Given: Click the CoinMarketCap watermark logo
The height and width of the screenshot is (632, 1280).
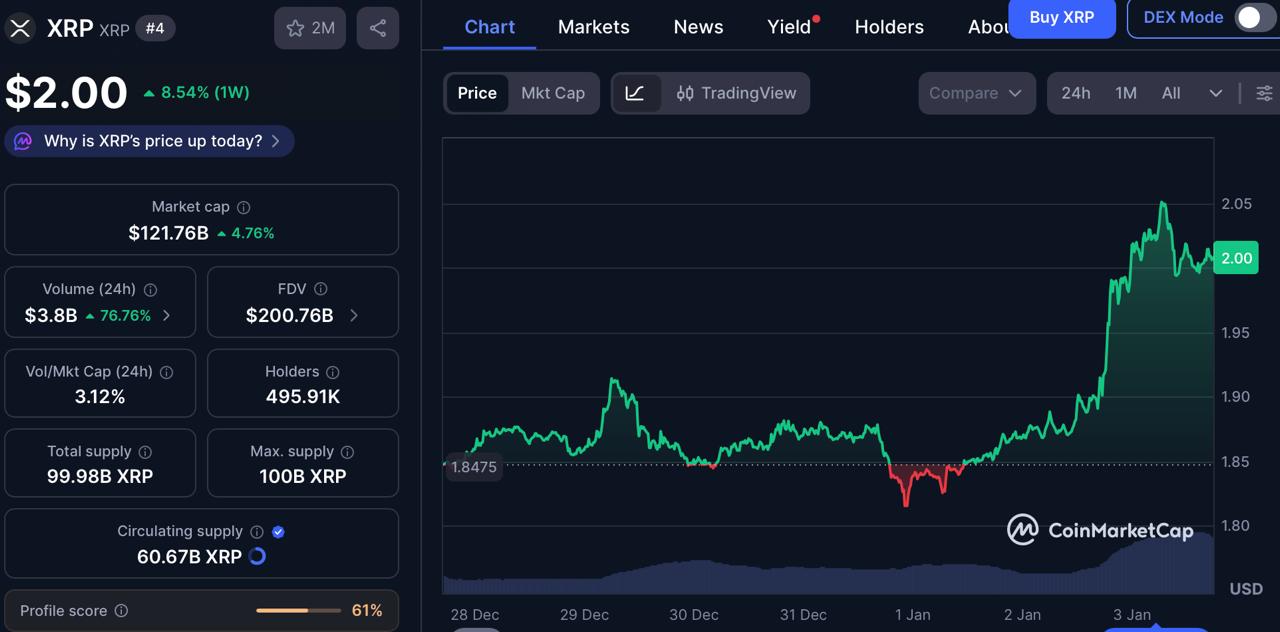Looking at the screenshot, I should 1098,530.
